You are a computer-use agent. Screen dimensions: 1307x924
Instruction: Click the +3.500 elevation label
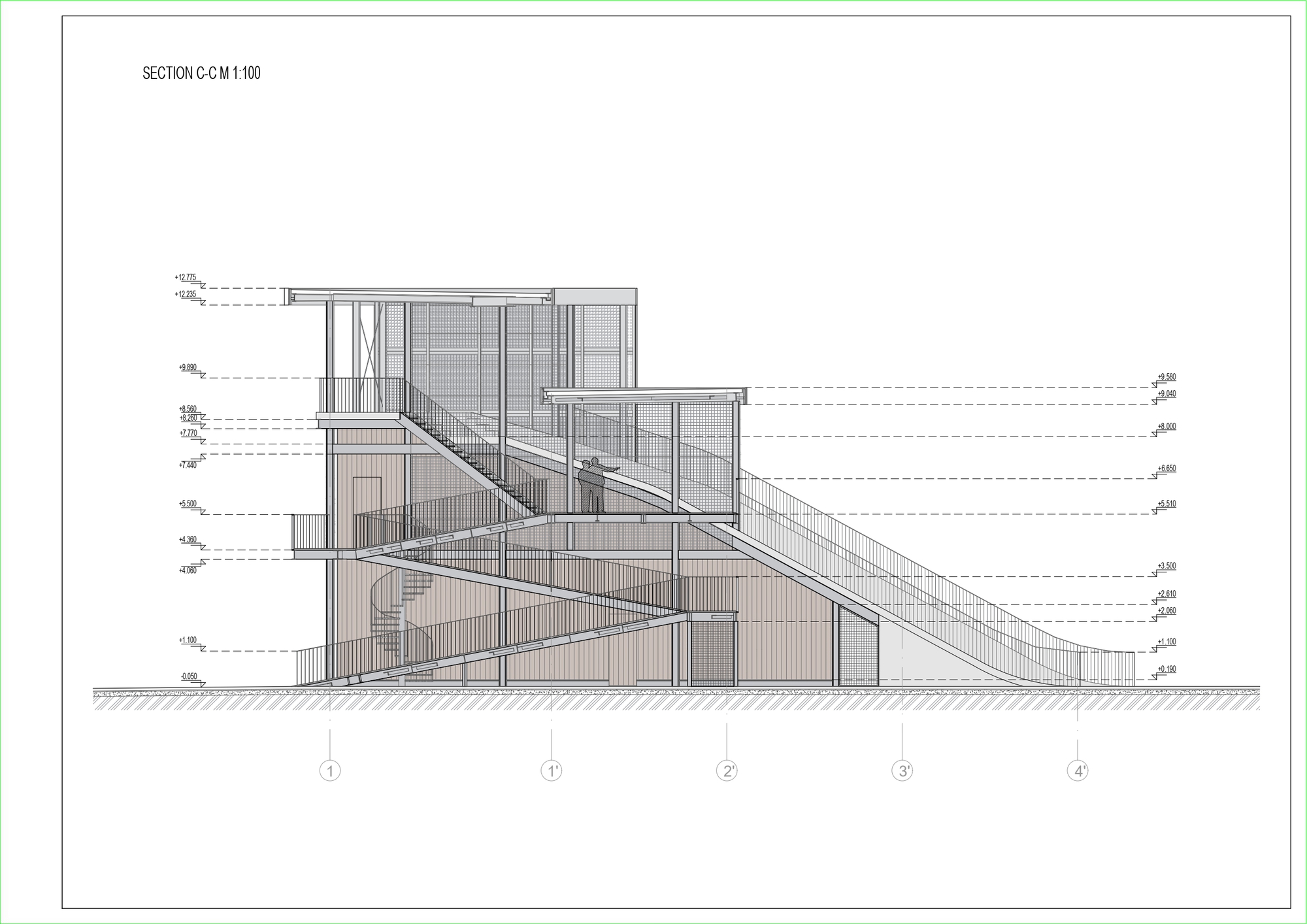[1166, 566]
